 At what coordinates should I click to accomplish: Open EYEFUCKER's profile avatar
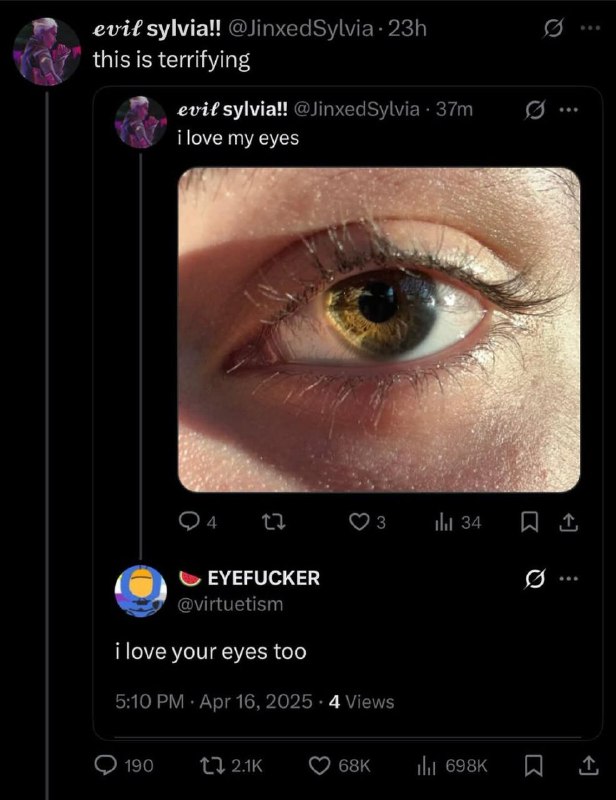pyautogui.click(x=141, y=591)
